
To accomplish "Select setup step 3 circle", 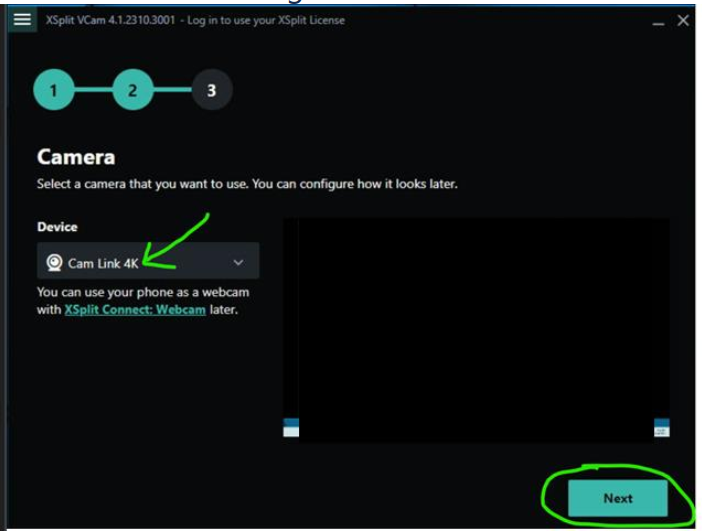I will tap(212, 90).
